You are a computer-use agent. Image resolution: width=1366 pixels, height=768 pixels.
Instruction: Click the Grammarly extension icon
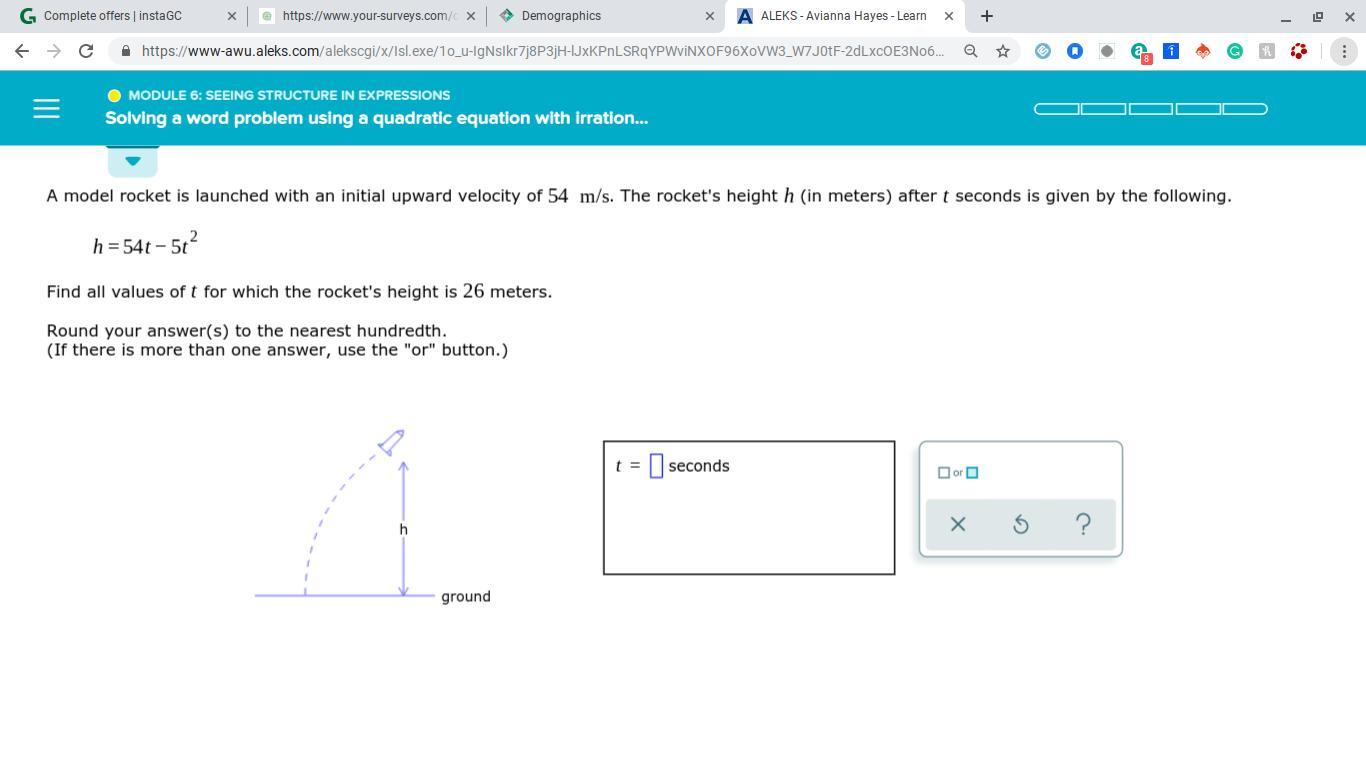tap(1234, 51)
